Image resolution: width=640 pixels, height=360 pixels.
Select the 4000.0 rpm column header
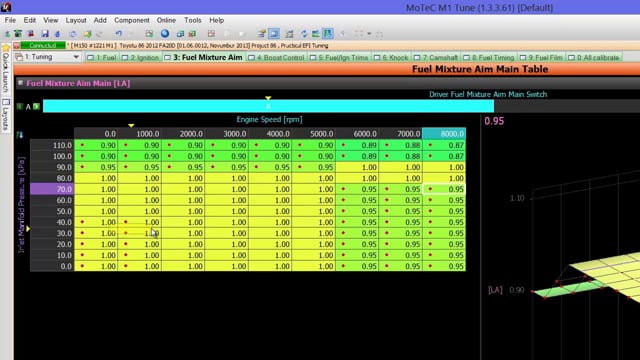tap(270, 133)
